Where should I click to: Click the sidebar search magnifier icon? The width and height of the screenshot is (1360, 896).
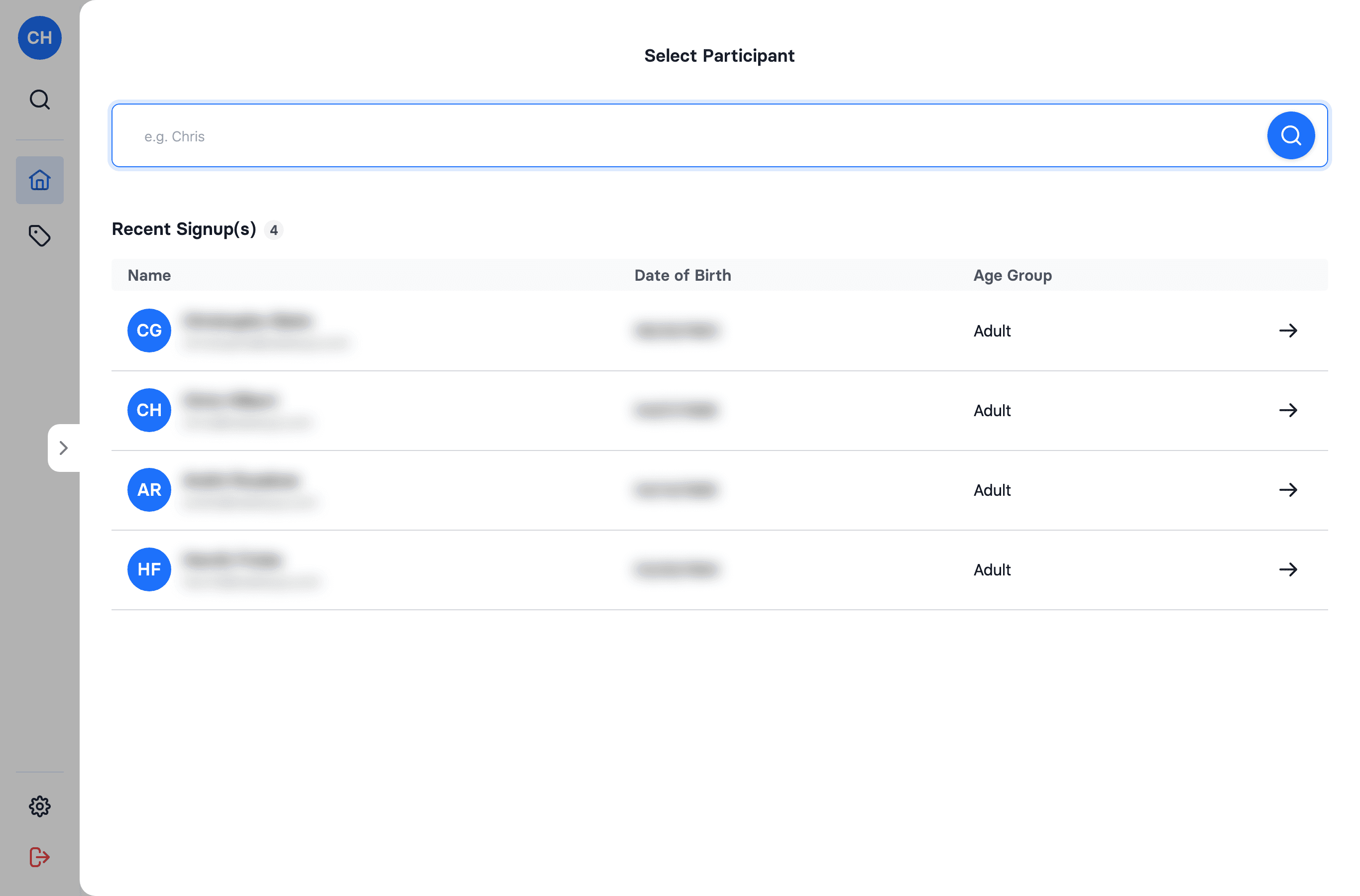39,100
